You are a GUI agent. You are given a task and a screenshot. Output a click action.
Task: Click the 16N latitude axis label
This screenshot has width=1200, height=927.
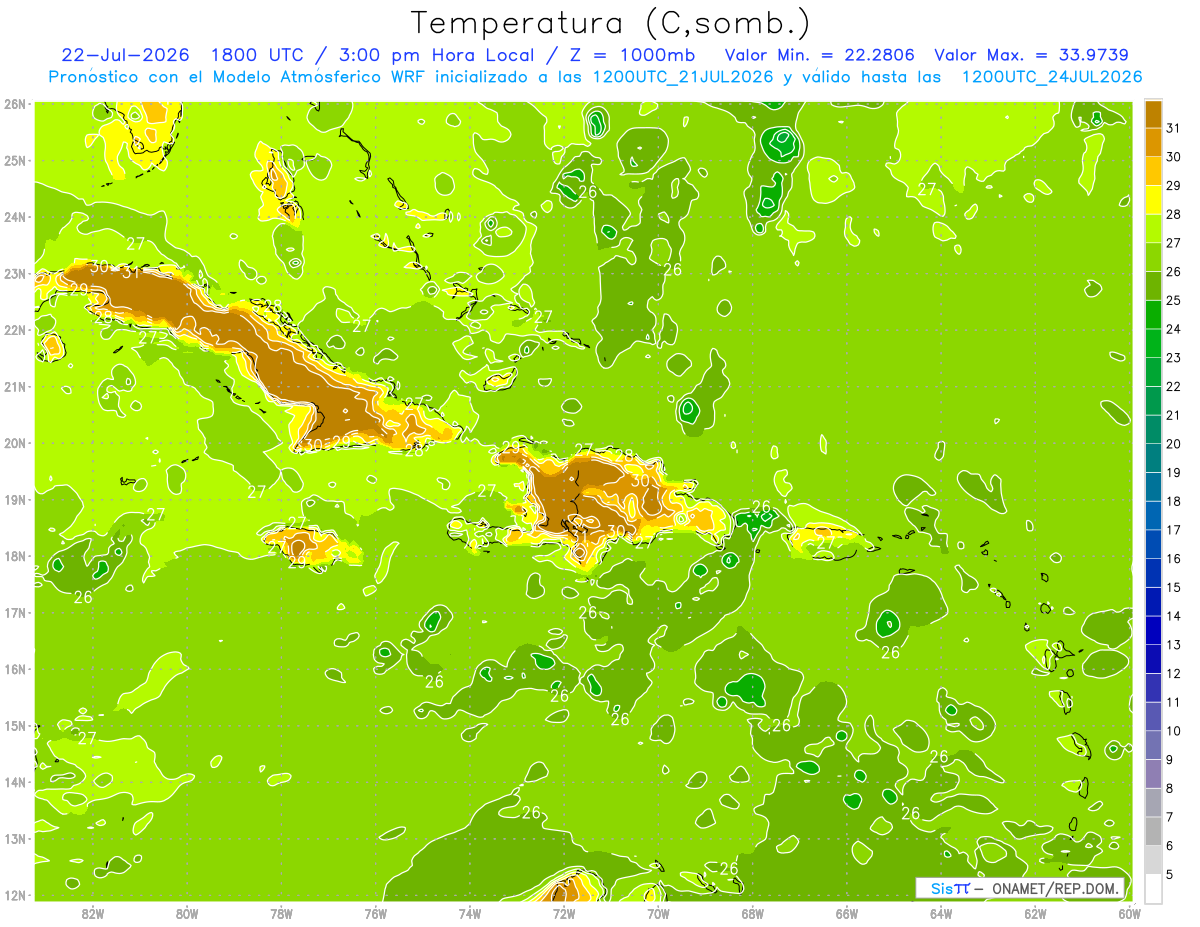[x=14, y=669]
